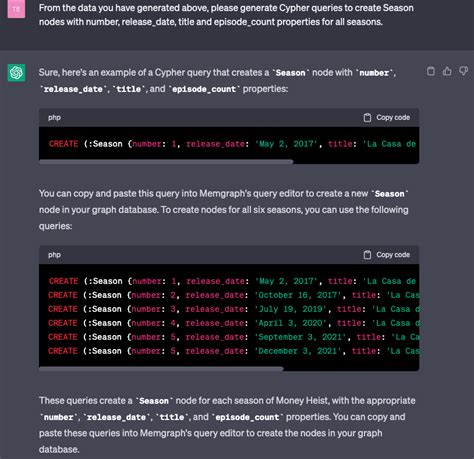Click the 'December 3, 2021' query line
Image resolution: width=474 pixels, height=459 pixels.
click(233, 351)
